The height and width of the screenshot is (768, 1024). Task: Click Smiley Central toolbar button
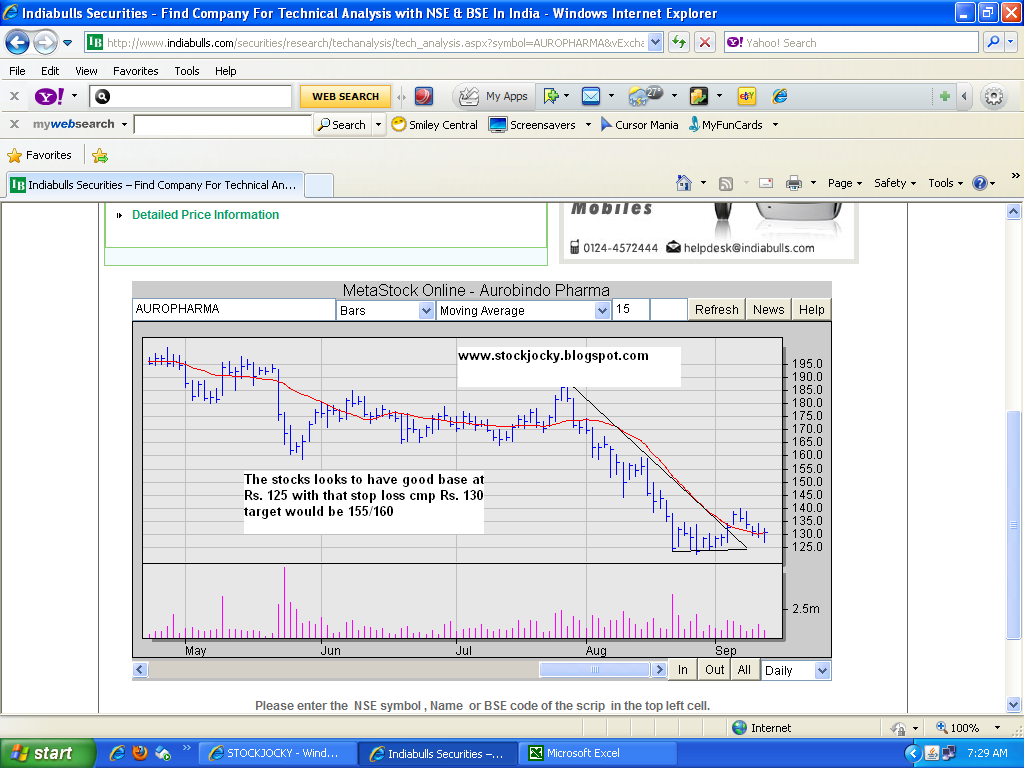click(435, 124)
